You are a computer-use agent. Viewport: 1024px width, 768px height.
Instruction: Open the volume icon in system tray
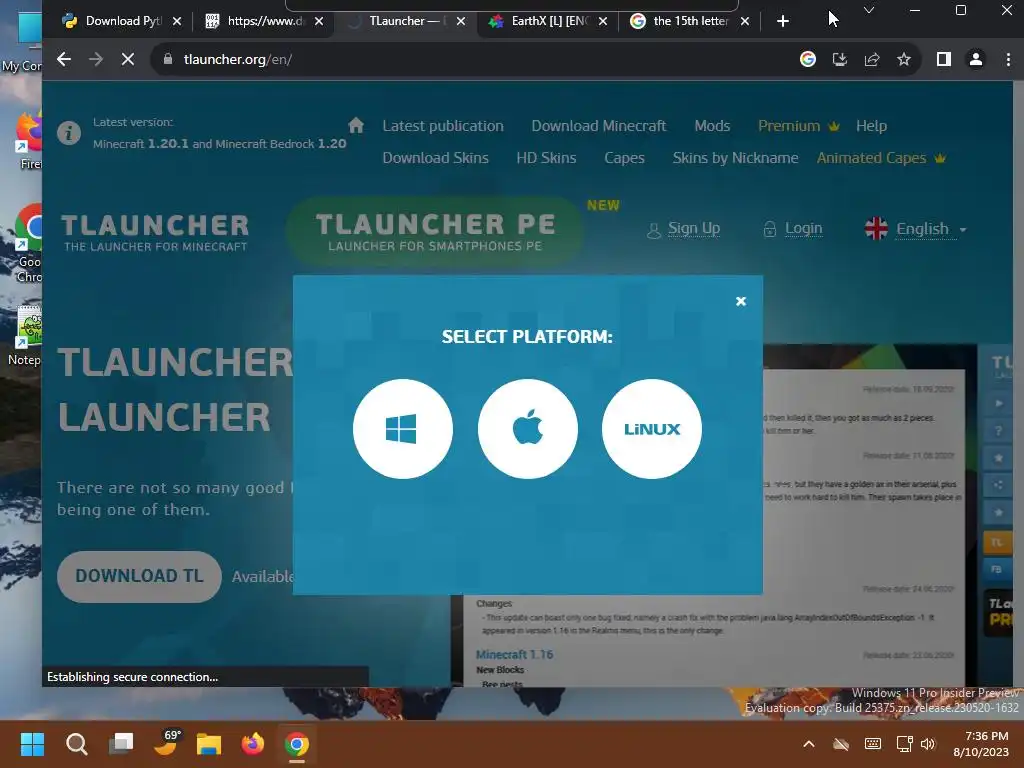927,744
